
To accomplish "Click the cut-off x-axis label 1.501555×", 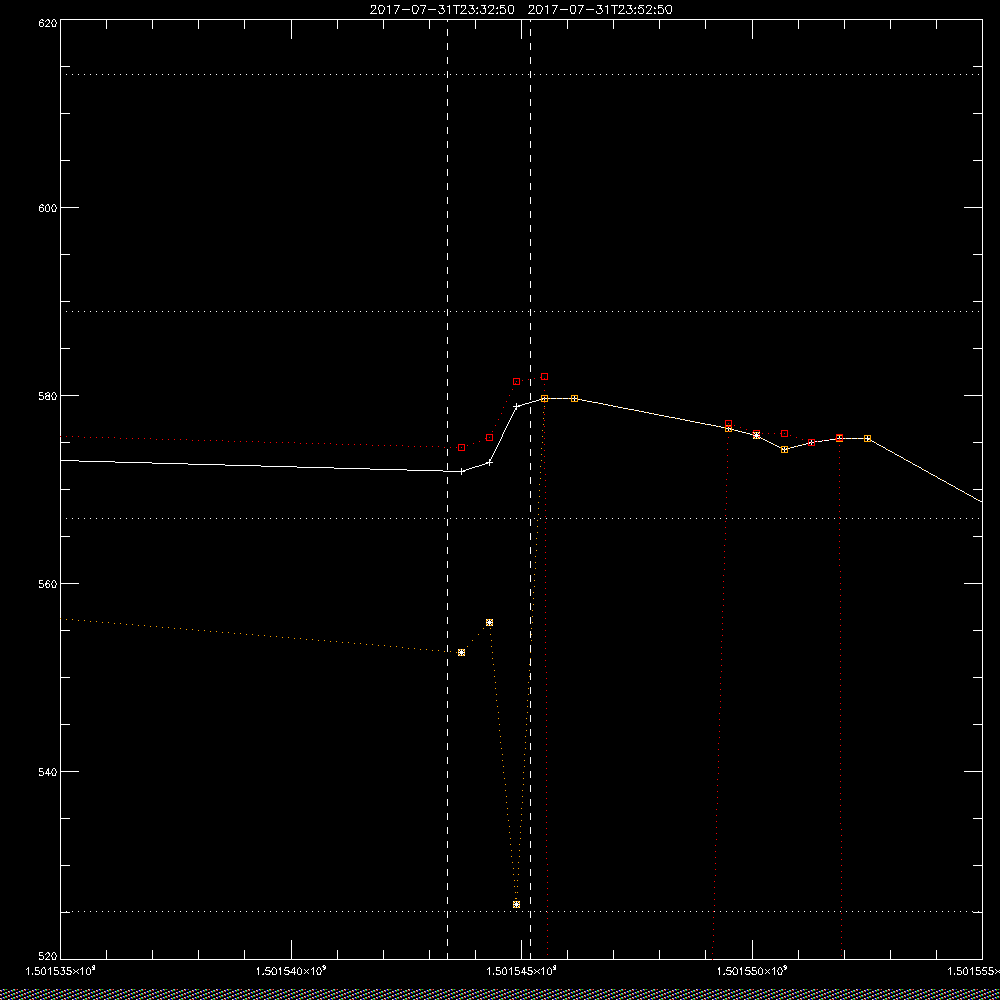I will (973, 971).
